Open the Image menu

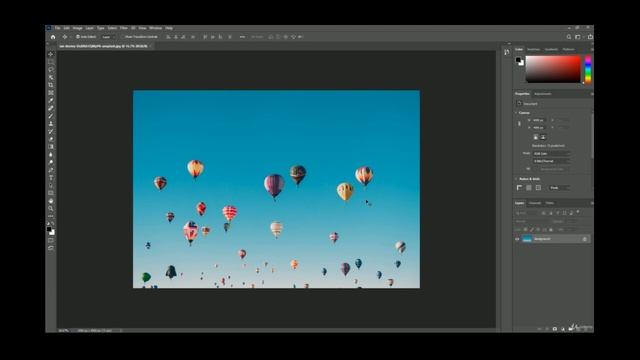(77, 28)
